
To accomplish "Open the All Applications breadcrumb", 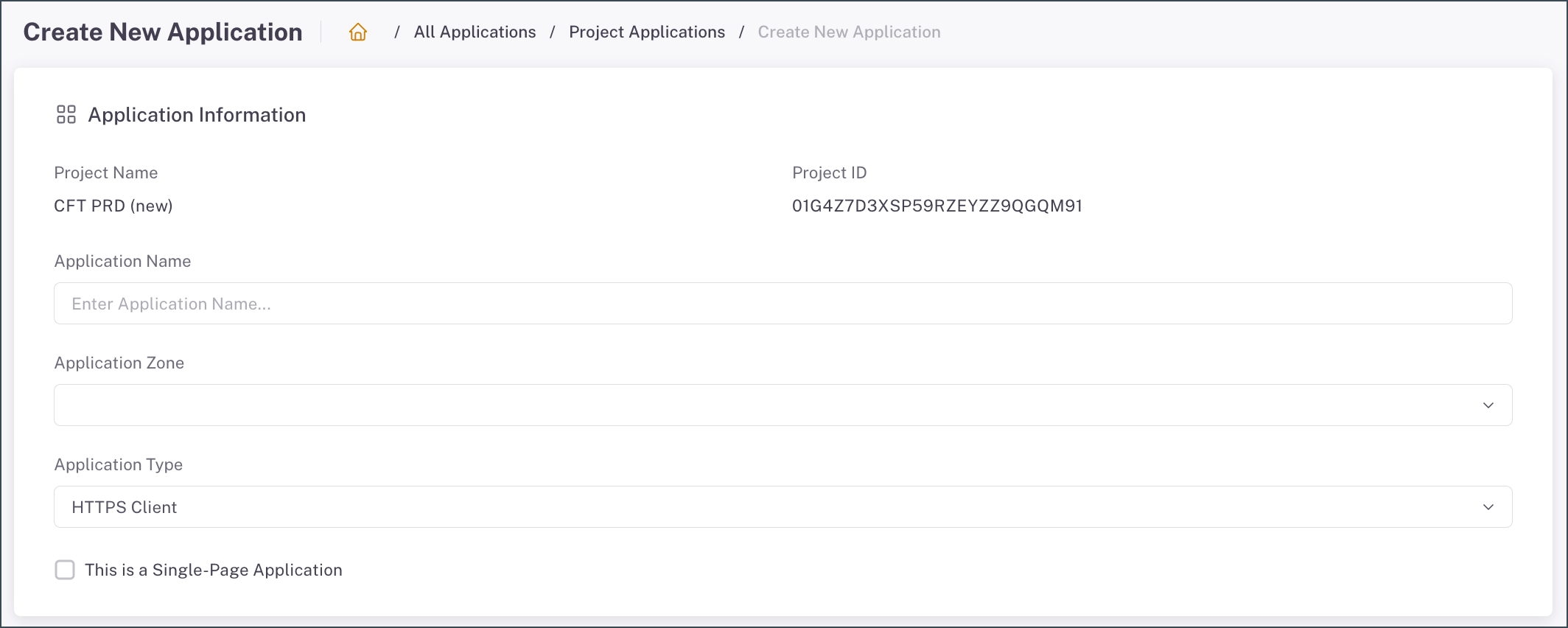I will point(475,32).
